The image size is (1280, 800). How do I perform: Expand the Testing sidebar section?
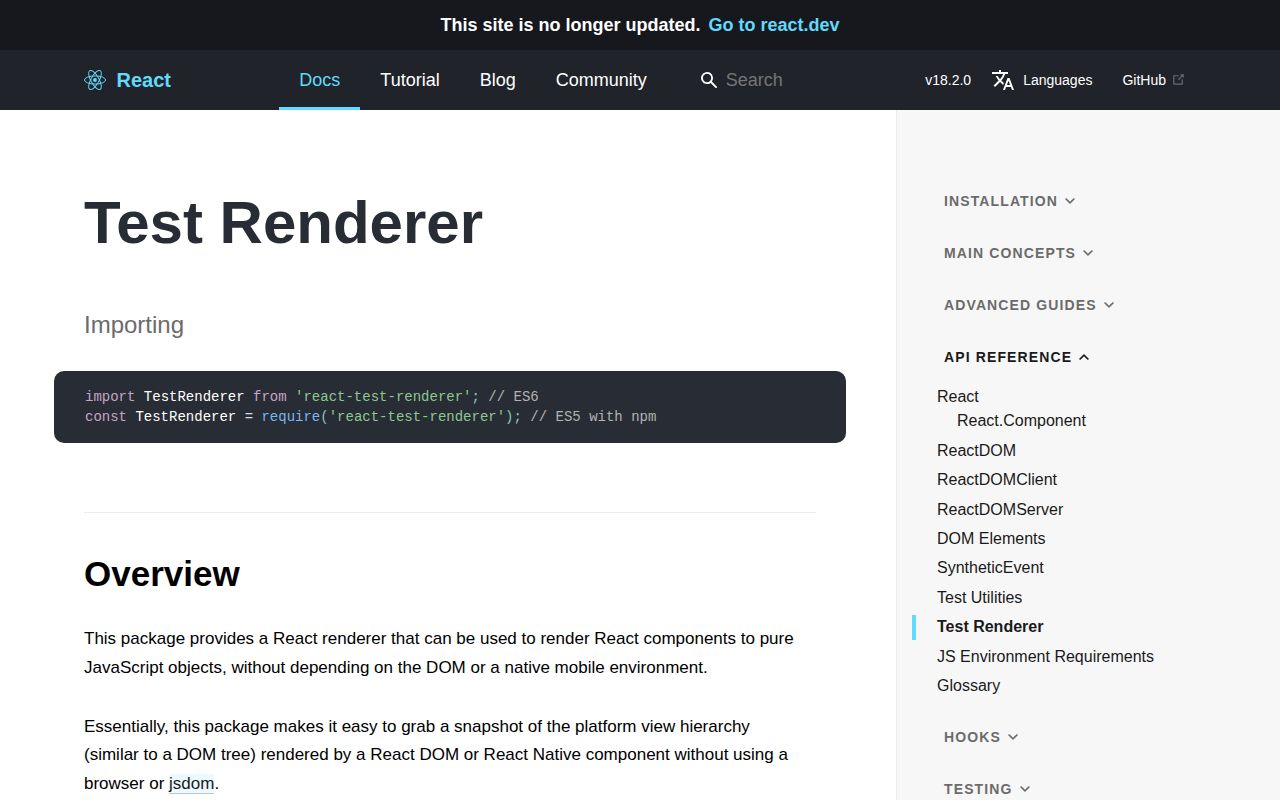pos(987,789)
